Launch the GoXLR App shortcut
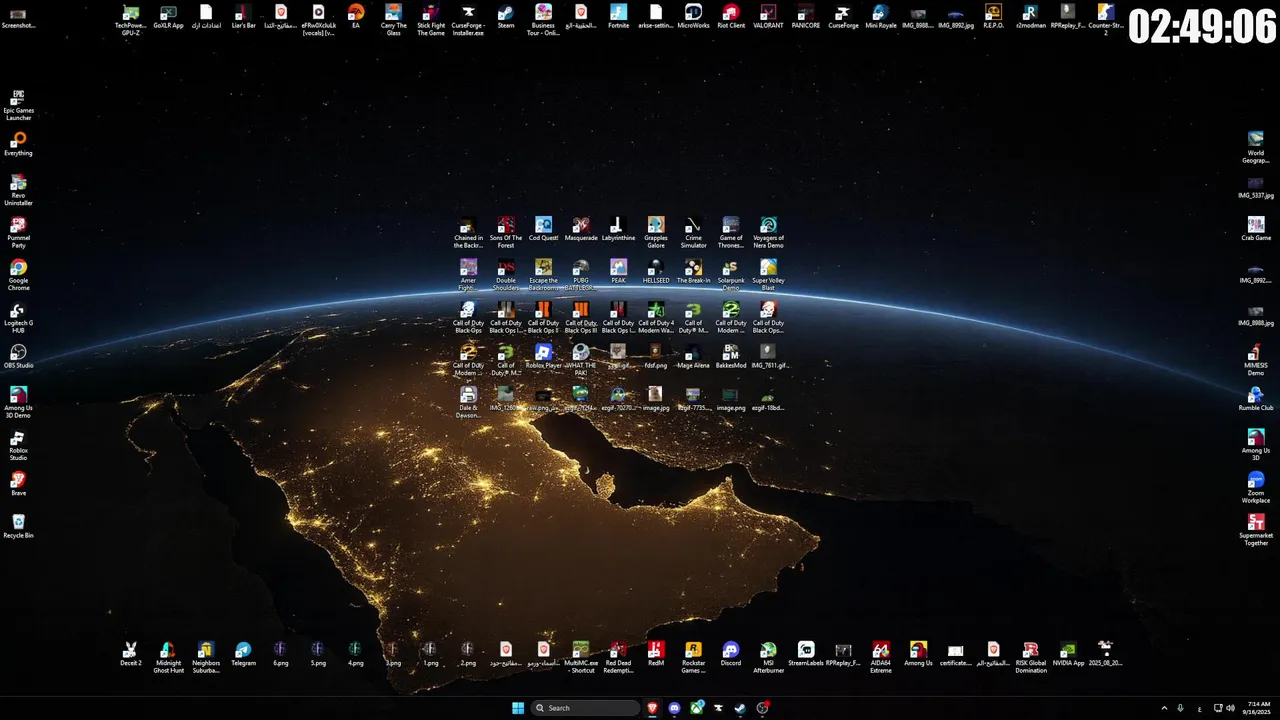Image resolution: width=1280 pixels, height=720 pixels. (x=168, y=17)
